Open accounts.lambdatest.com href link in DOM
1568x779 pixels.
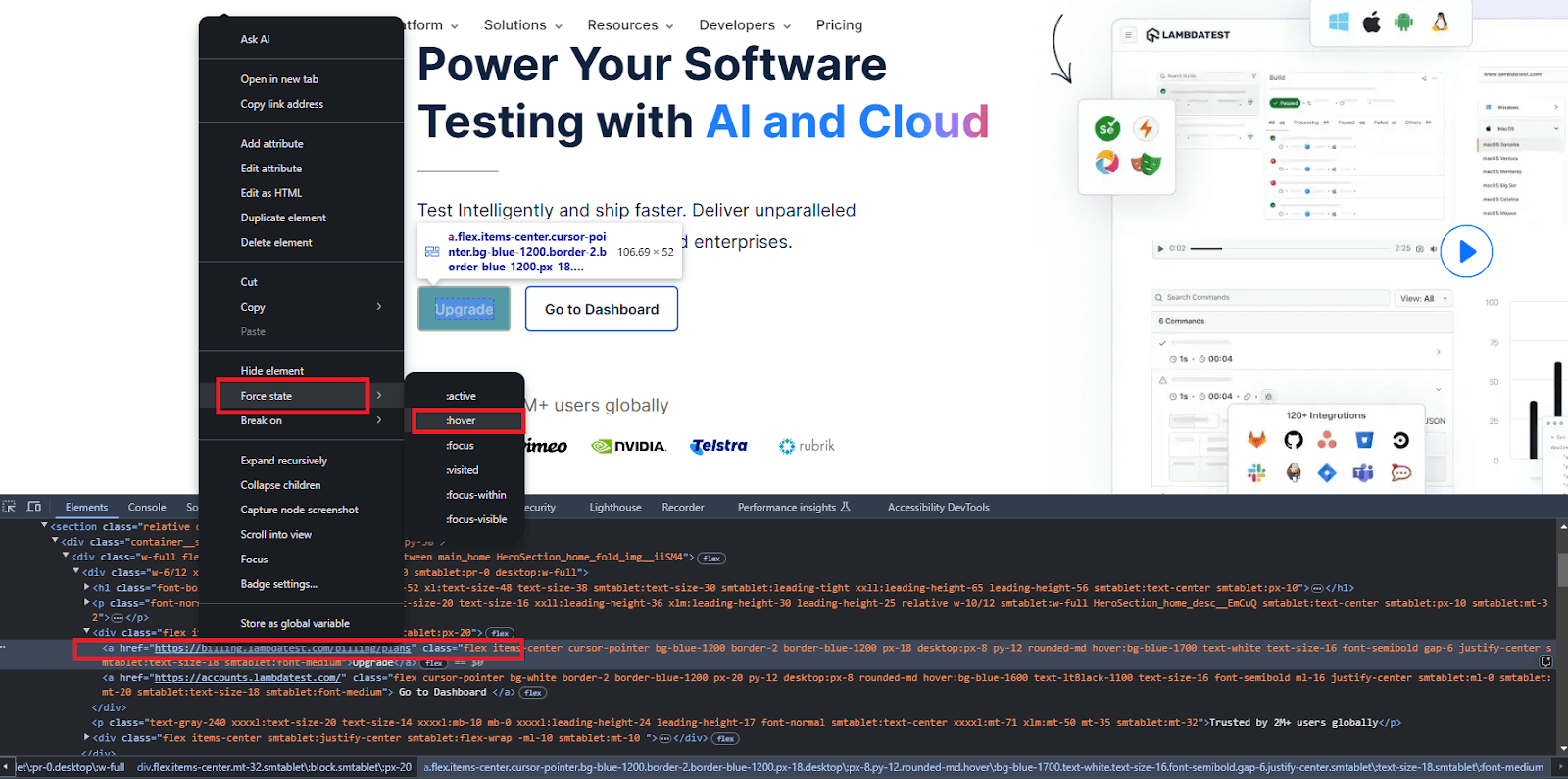coord(248,678)
